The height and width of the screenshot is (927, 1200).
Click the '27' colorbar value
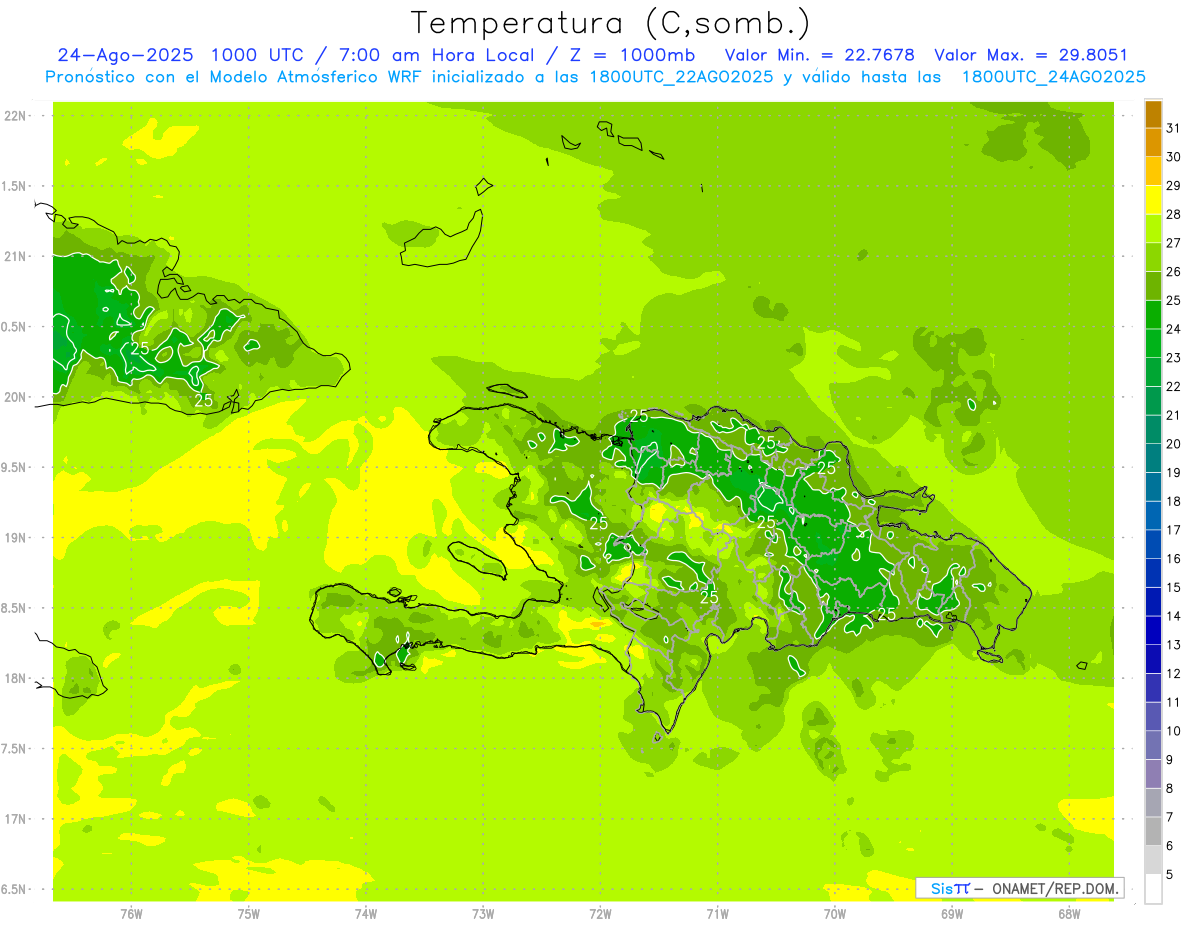pyautogui.click(x=1174, y=243)
